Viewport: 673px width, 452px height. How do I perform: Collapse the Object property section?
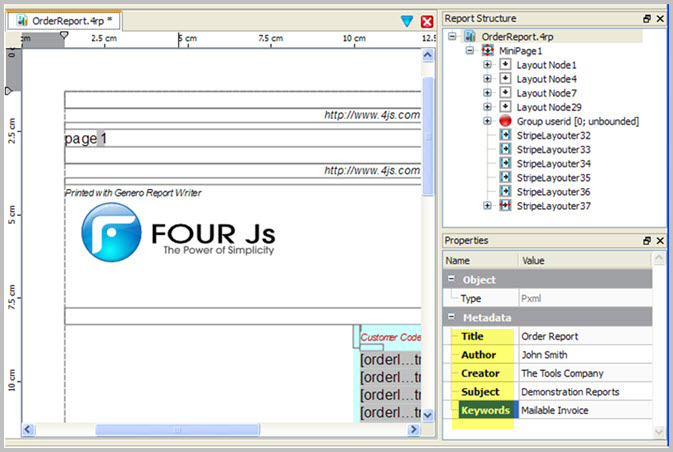pyautogui.click(x=451, y=280)
